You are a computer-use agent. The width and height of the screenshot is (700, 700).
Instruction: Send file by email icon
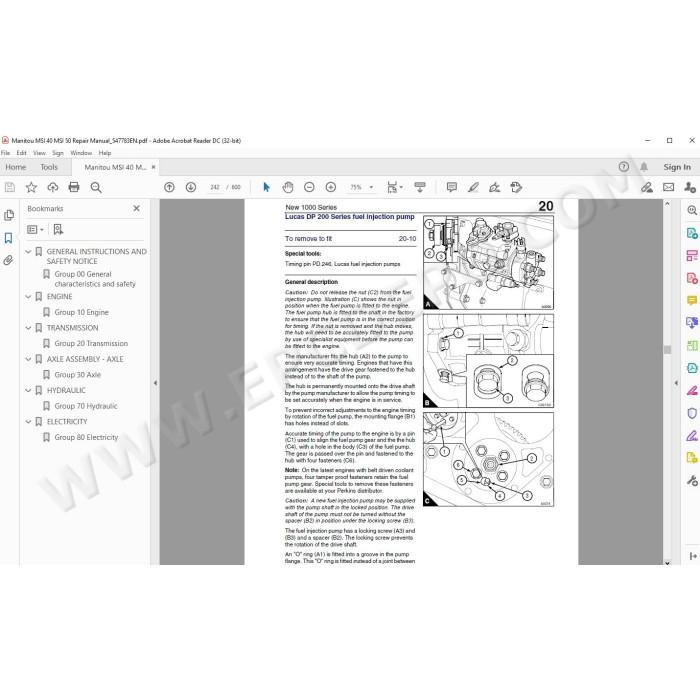[668, 187]
